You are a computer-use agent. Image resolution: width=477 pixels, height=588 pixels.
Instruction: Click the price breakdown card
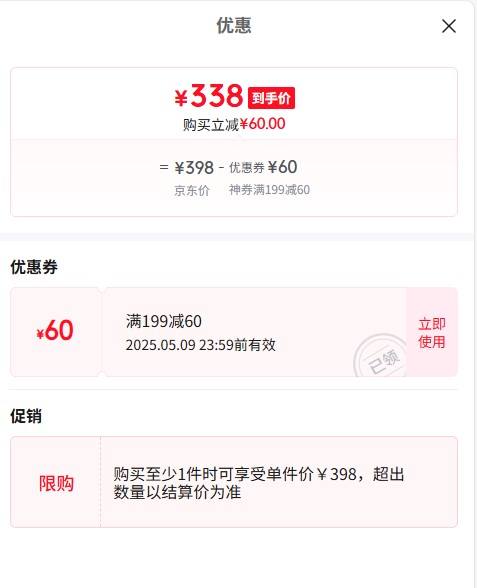[234, 142]
